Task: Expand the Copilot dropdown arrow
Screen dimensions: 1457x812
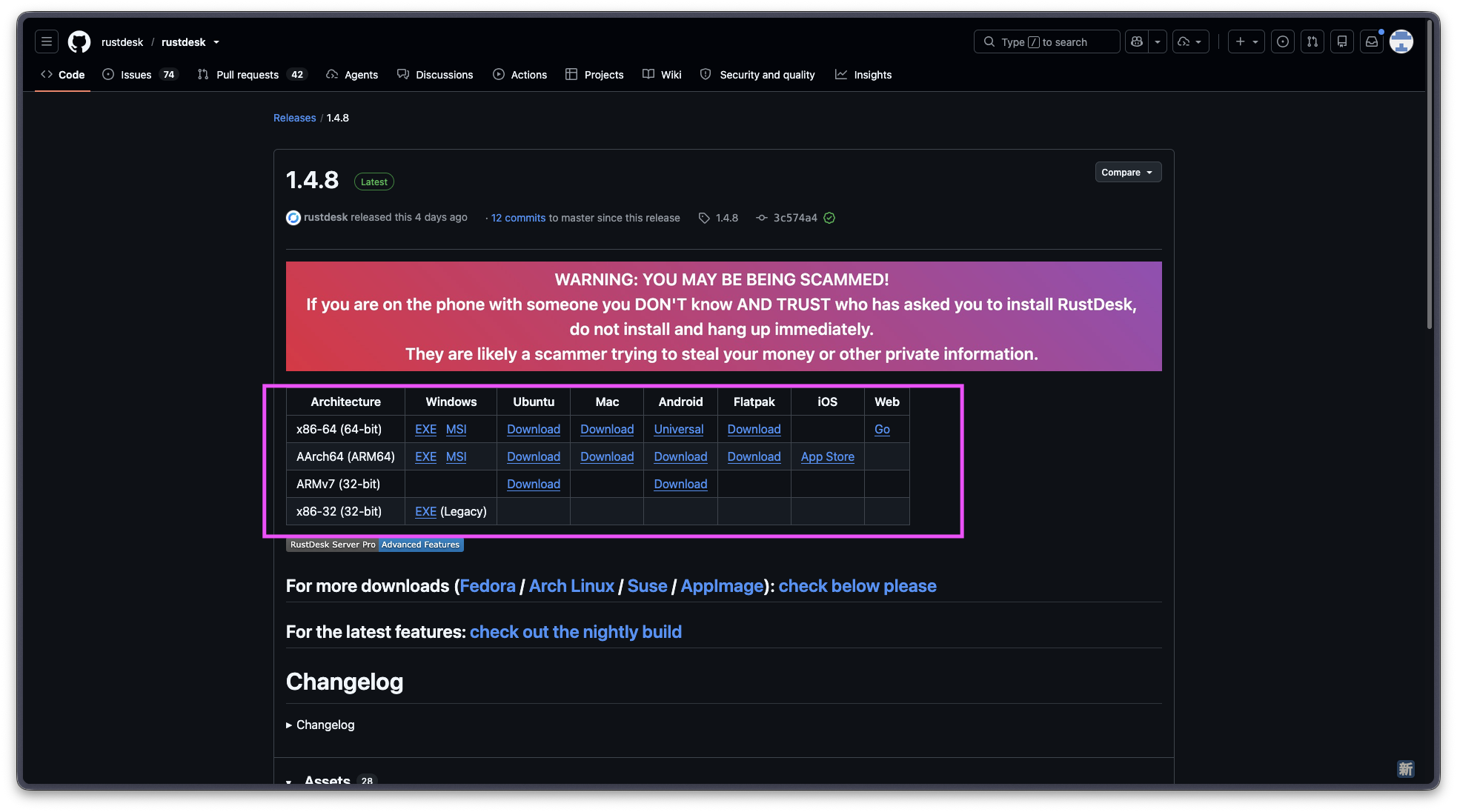Action: [1158, 41]
